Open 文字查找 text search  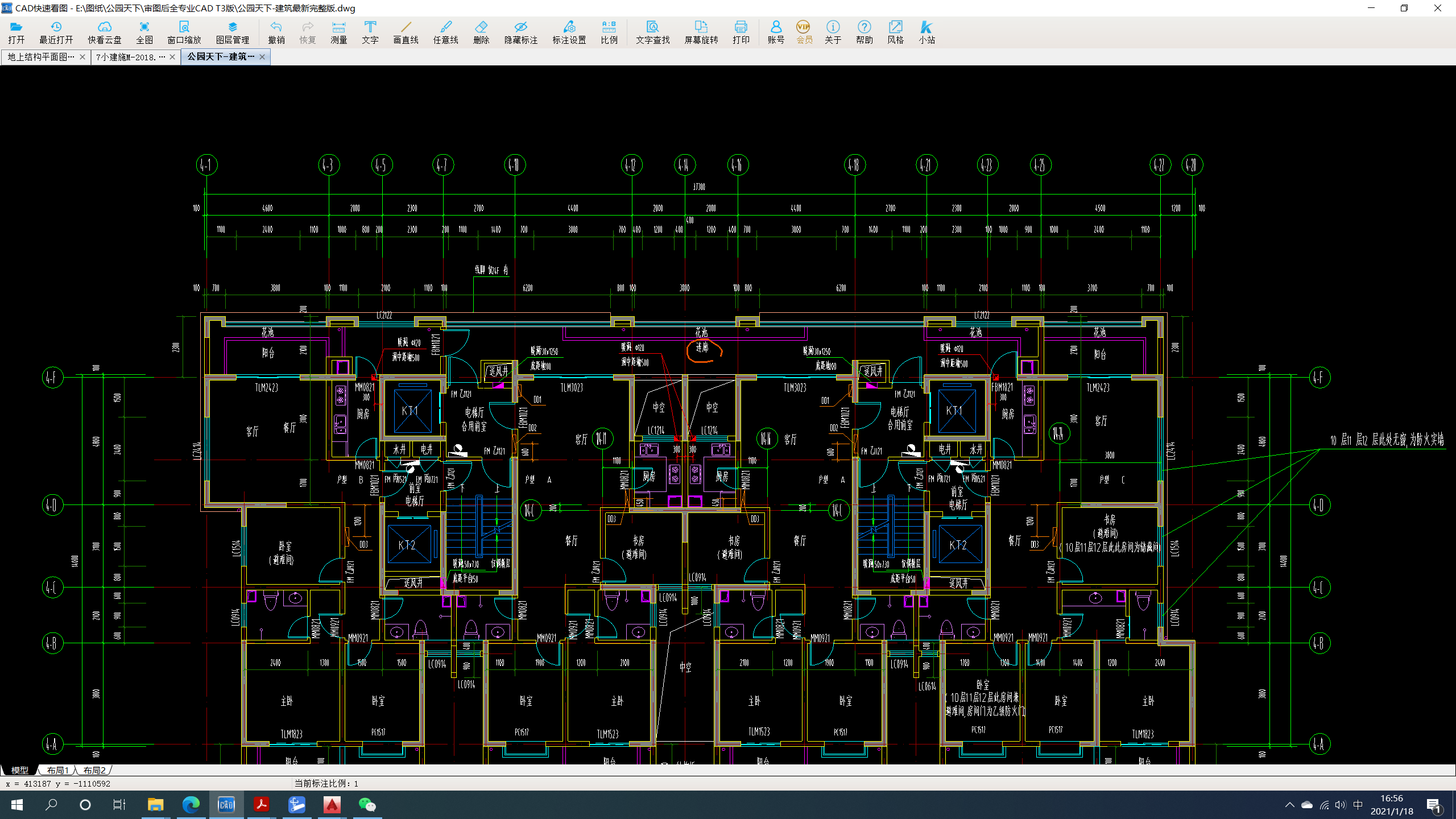click(653, 32)
